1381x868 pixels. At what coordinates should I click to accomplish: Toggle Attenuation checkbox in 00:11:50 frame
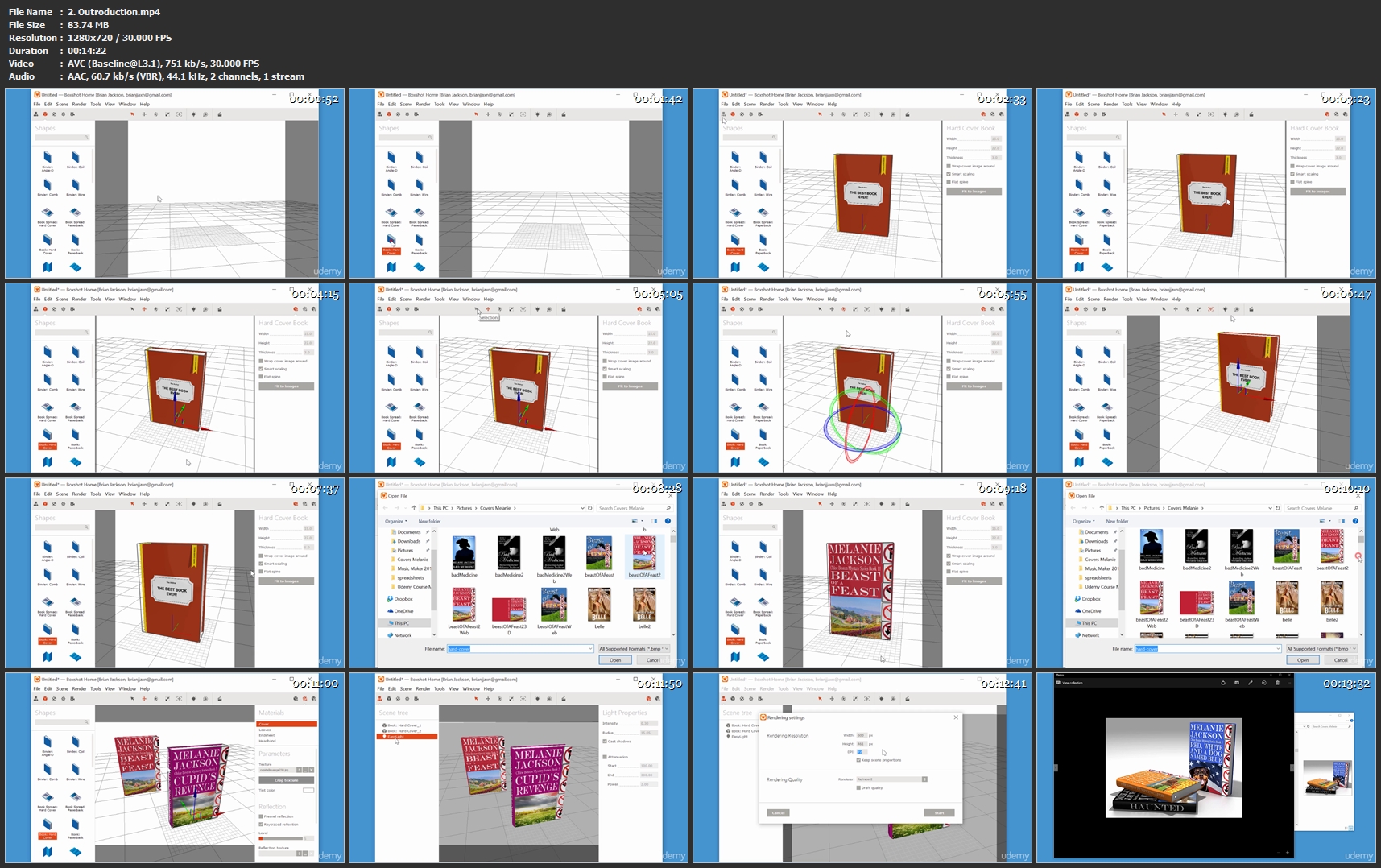click(605, 757)
